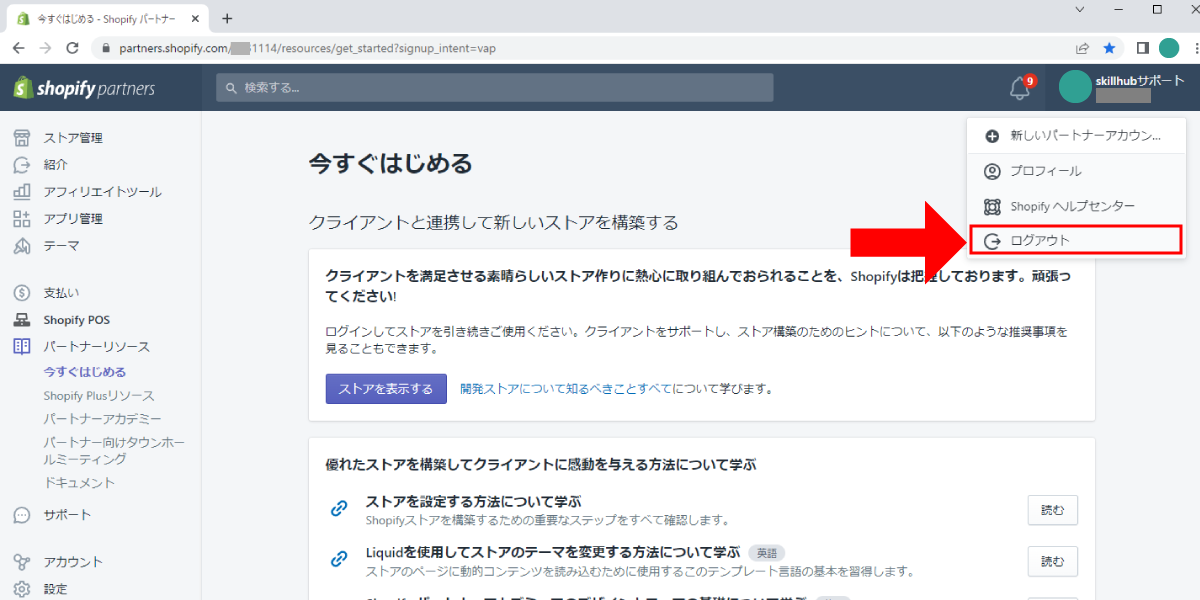
Task: Open a new browser tab
Action: click(227, 18)
